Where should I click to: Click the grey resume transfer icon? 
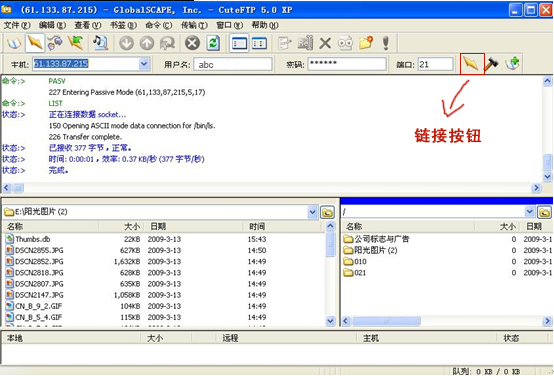click(167, 43)
